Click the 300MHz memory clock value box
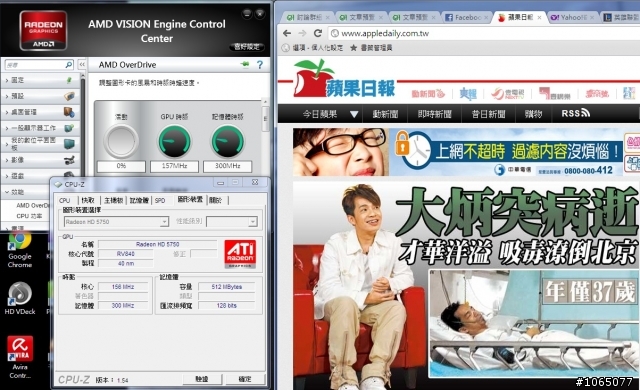Image resolution: width=640 pixels, height=390 pixels. [x=227, y=166]
